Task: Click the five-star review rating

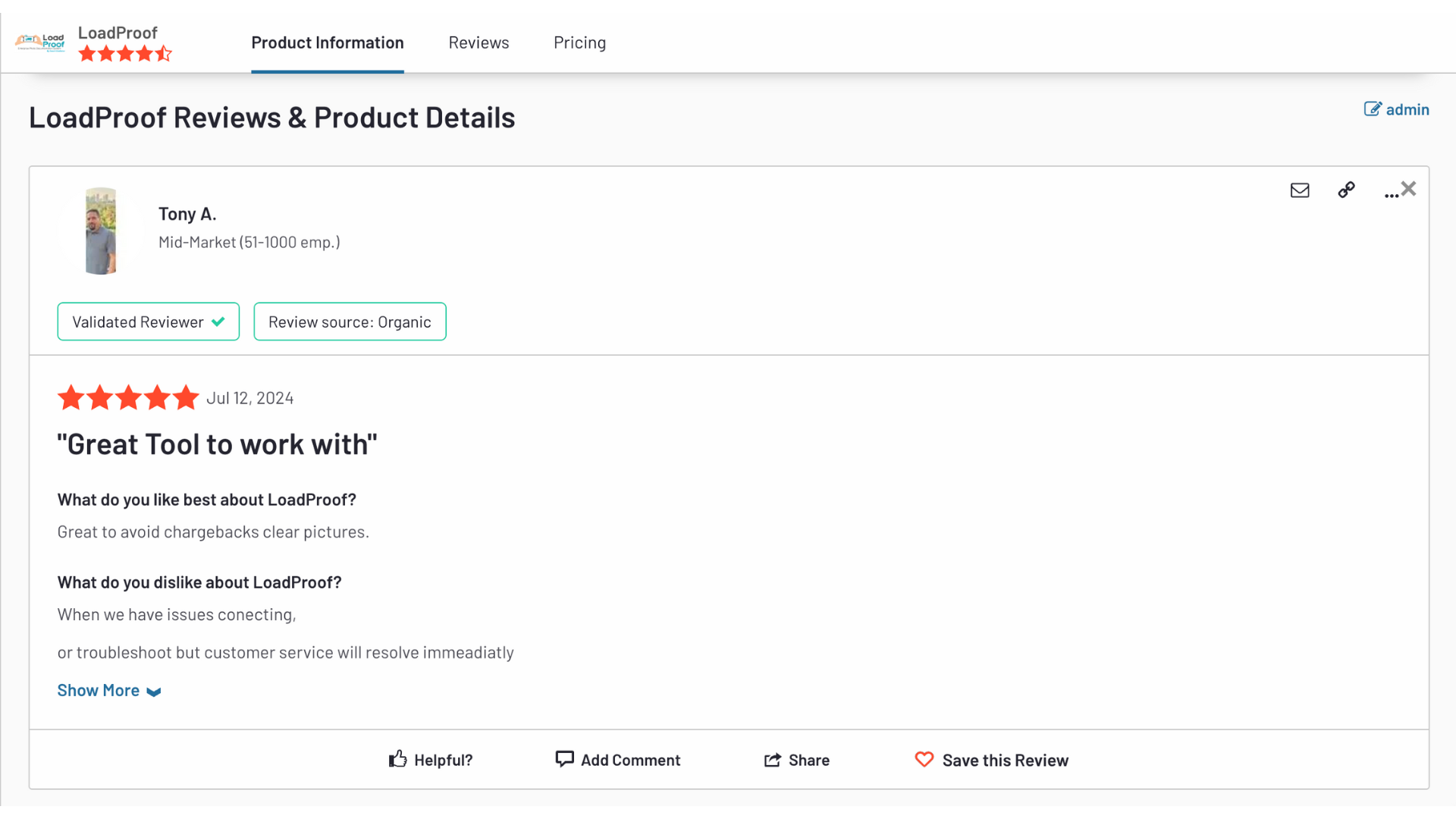Action: coord(128,397)
